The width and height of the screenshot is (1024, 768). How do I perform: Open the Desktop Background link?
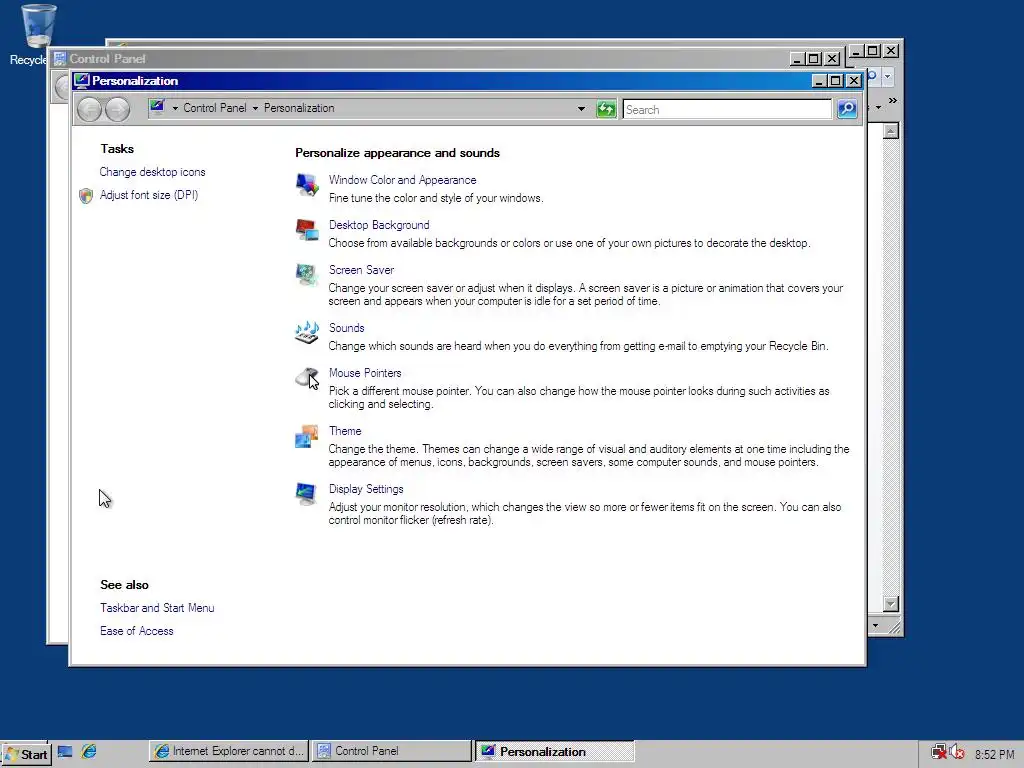[x=379, y=225]
